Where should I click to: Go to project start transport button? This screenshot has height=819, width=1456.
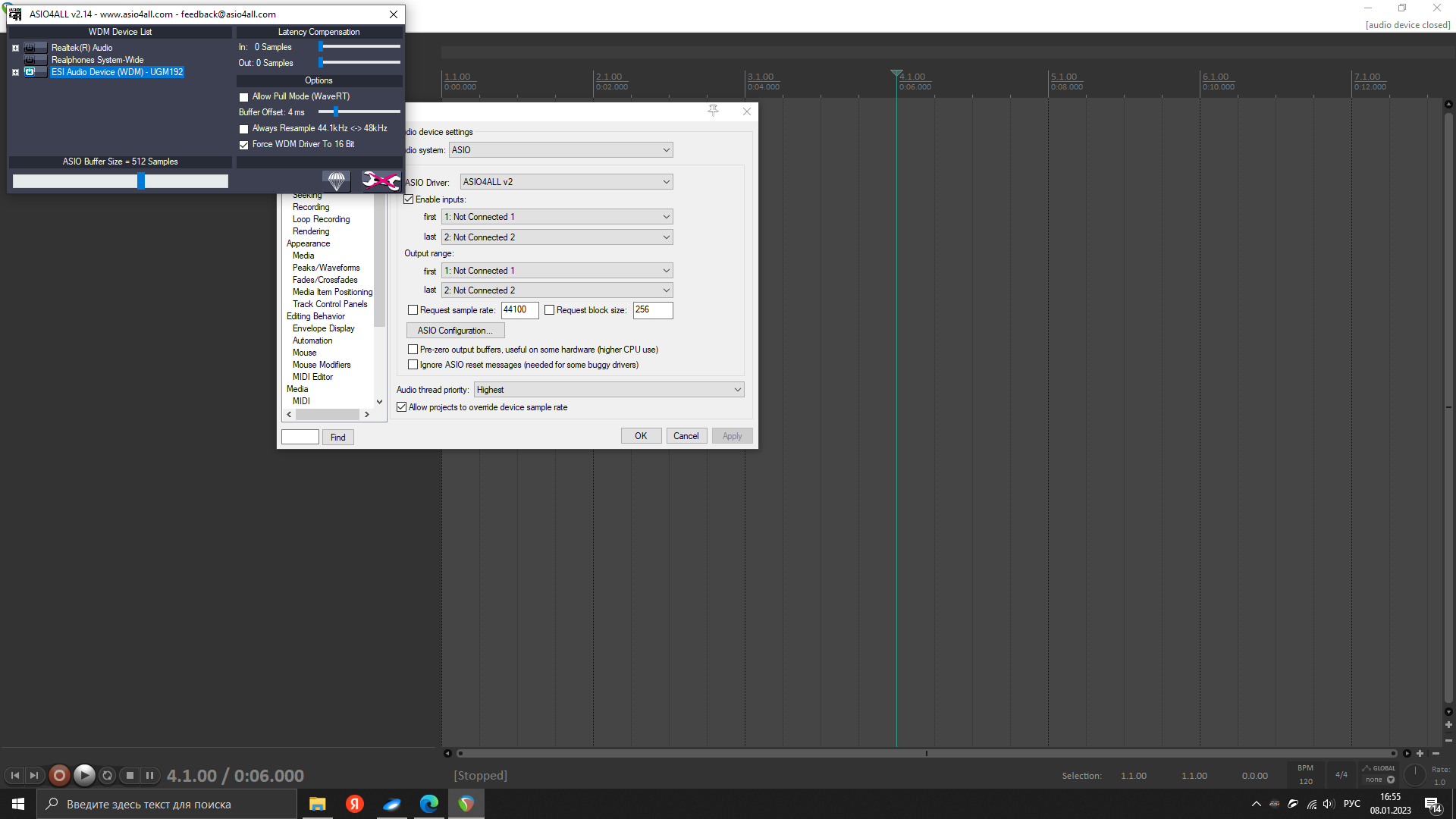[14, 776]
